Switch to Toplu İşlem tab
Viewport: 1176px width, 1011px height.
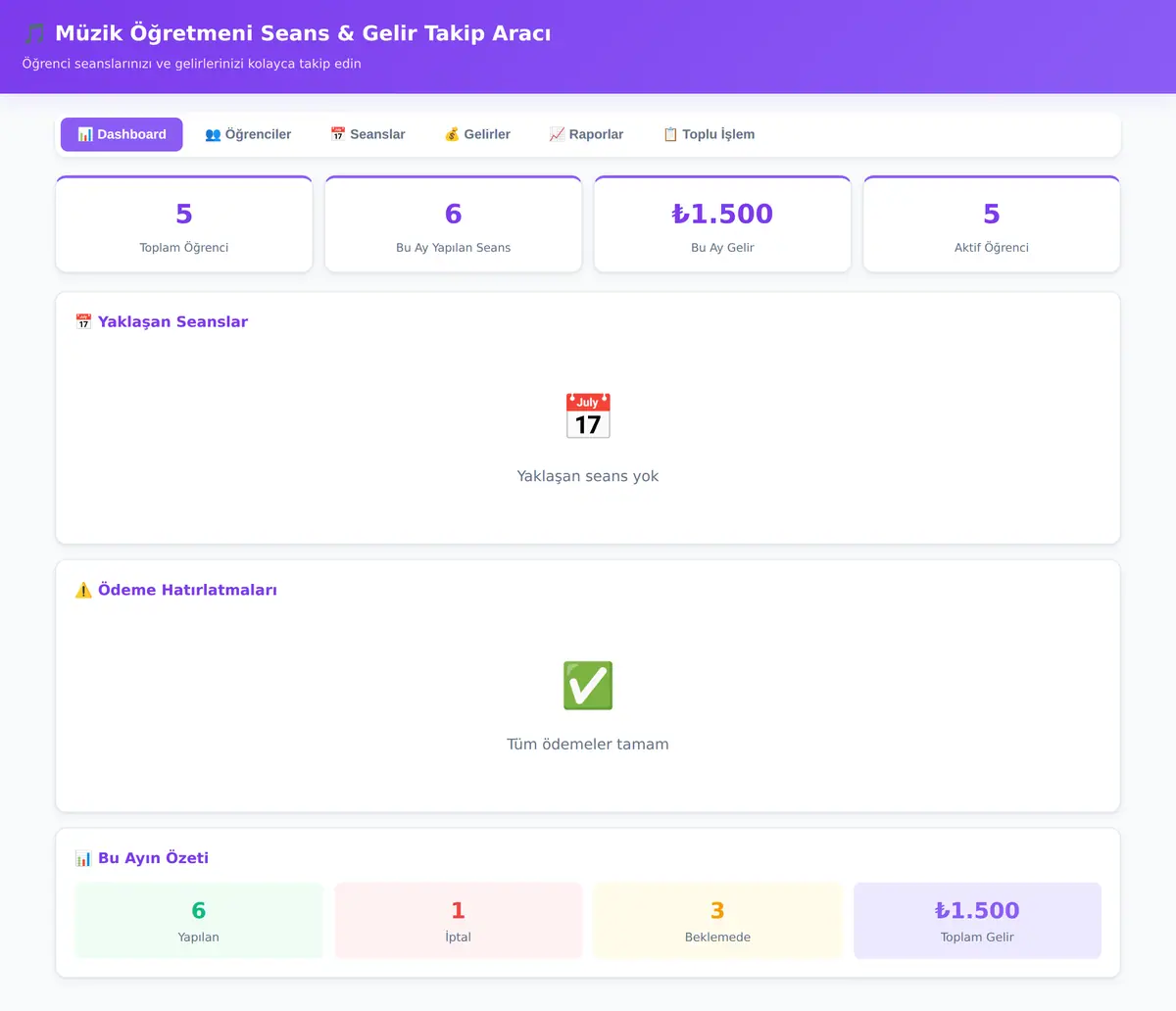709,134
